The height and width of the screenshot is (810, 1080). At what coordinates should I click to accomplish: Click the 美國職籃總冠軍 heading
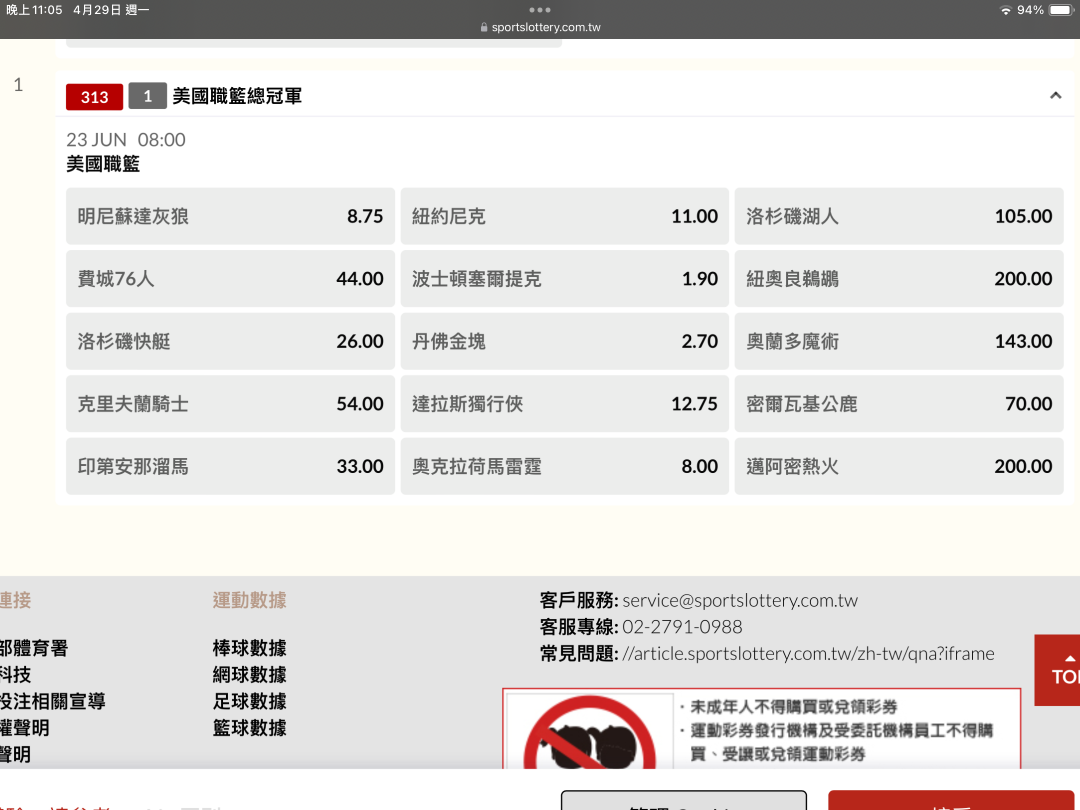[237, 96]
